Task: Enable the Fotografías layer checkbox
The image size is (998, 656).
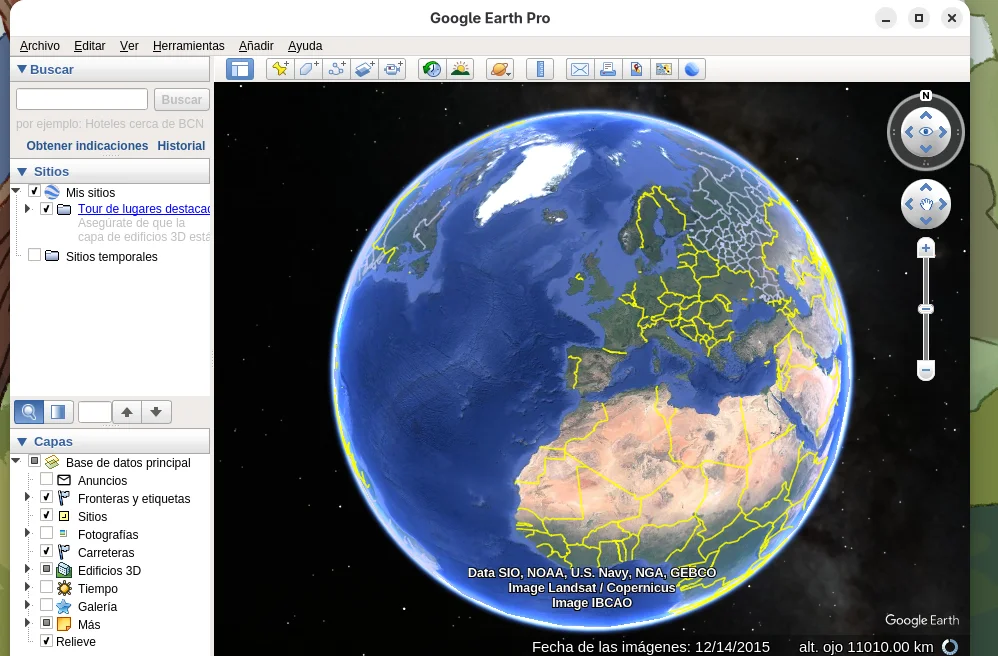Action: 46,533
